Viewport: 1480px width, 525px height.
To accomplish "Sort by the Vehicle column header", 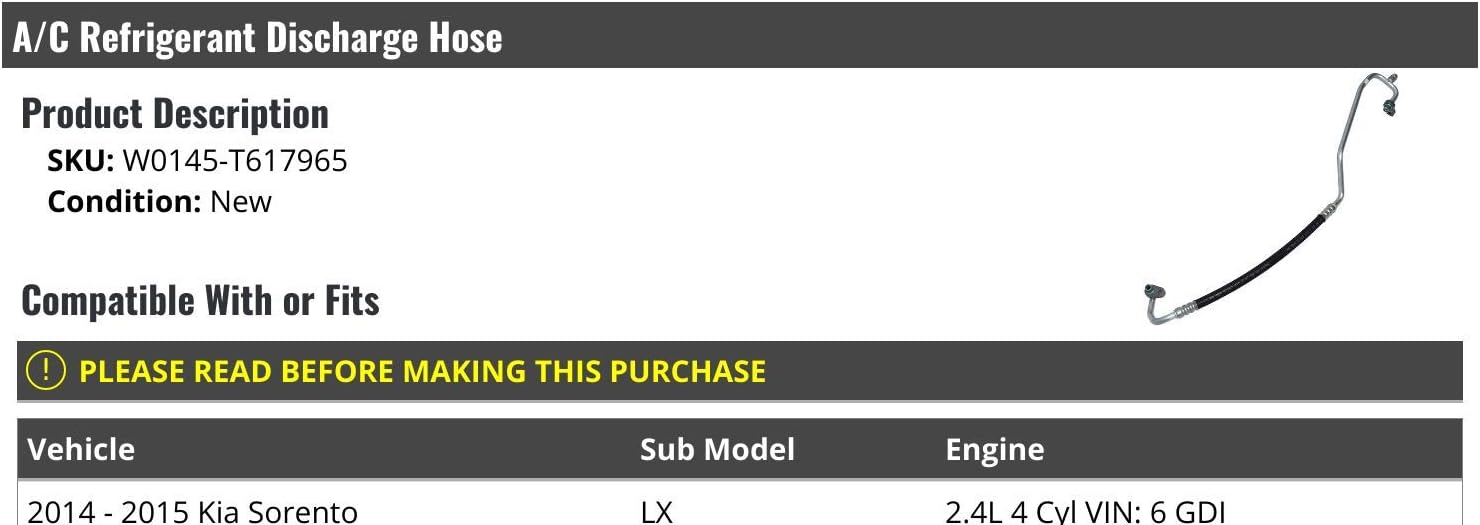I will click(81, 449).
